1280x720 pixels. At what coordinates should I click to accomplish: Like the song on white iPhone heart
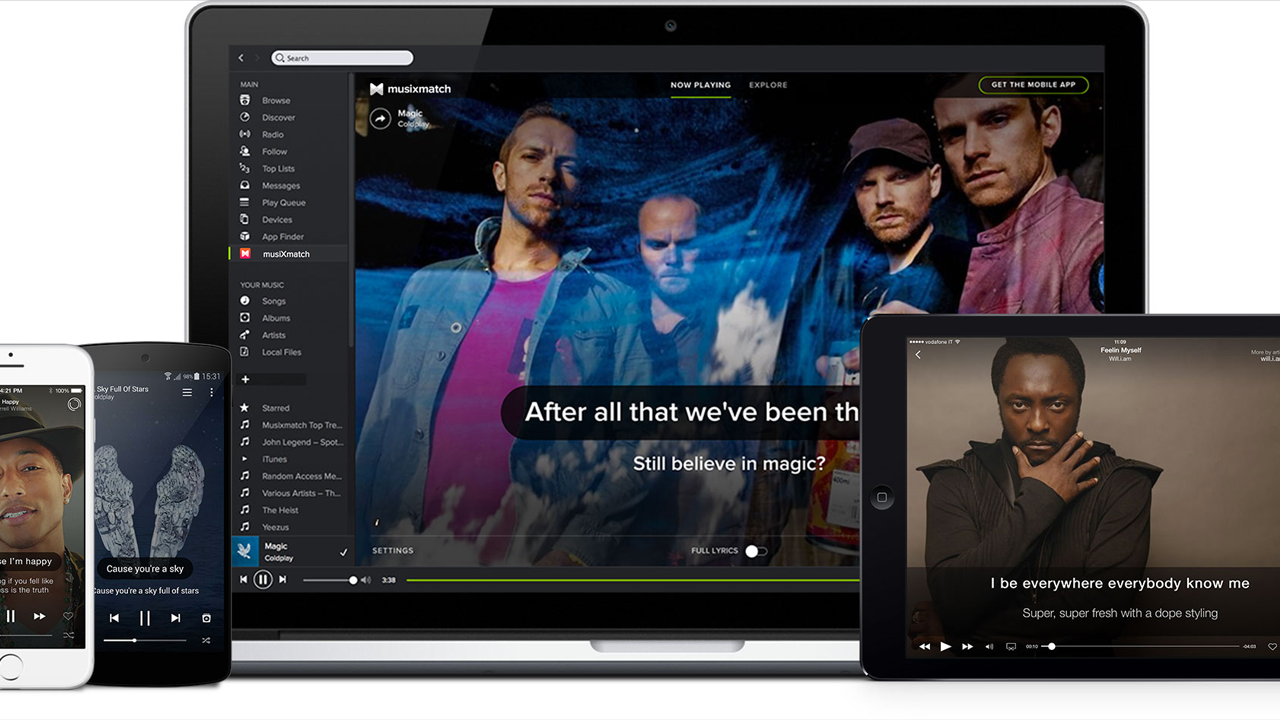[x=68, y=616]
